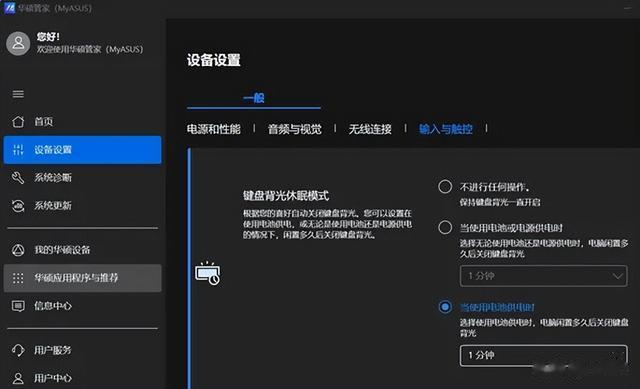Open 系统更新 refresh icon

click(x=18, y=206)
